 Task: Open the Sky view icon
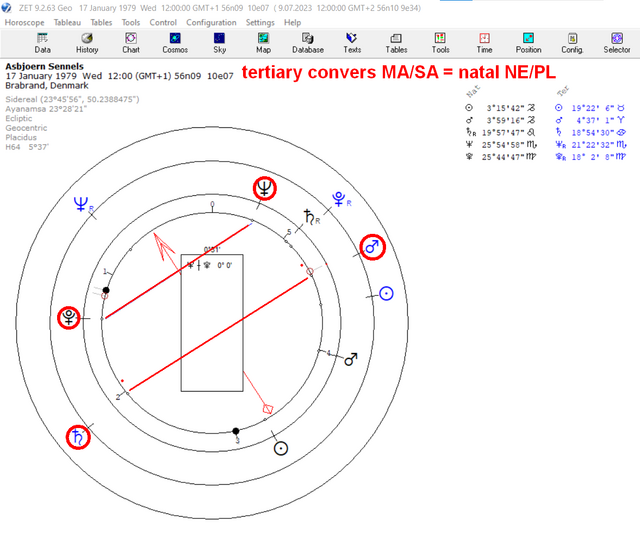tap(219, 43)
